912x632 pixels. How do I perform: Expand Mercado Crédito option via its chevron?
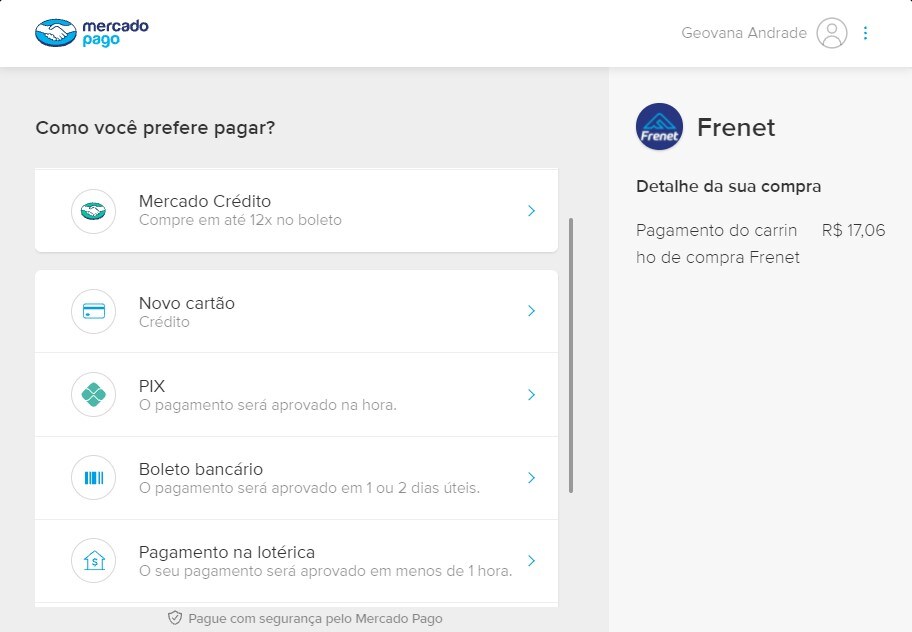click(531, 211)
